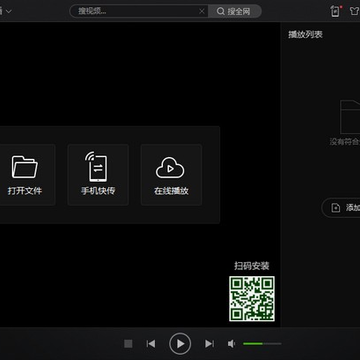Search the whole web with 搜全网
The height and width of the screenshot is (360, 360).
click(234, 11)
